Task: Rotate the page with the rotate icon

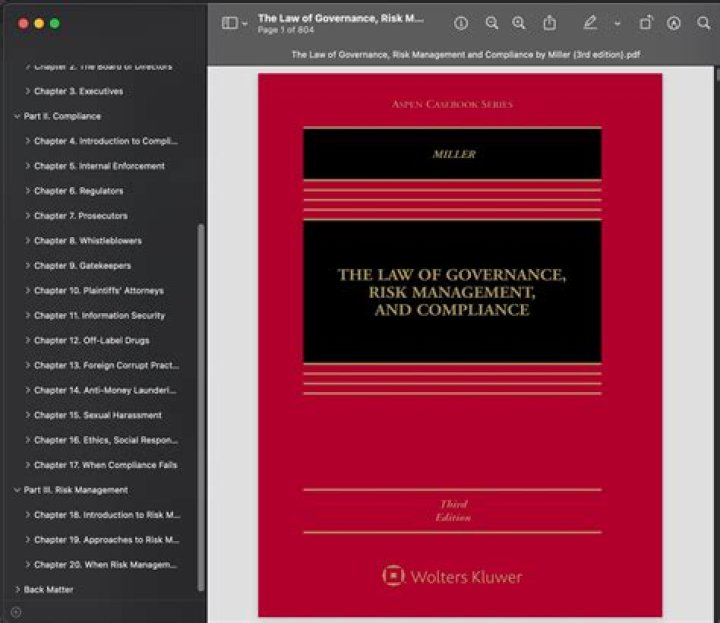Action: click(x=646, y=22)
